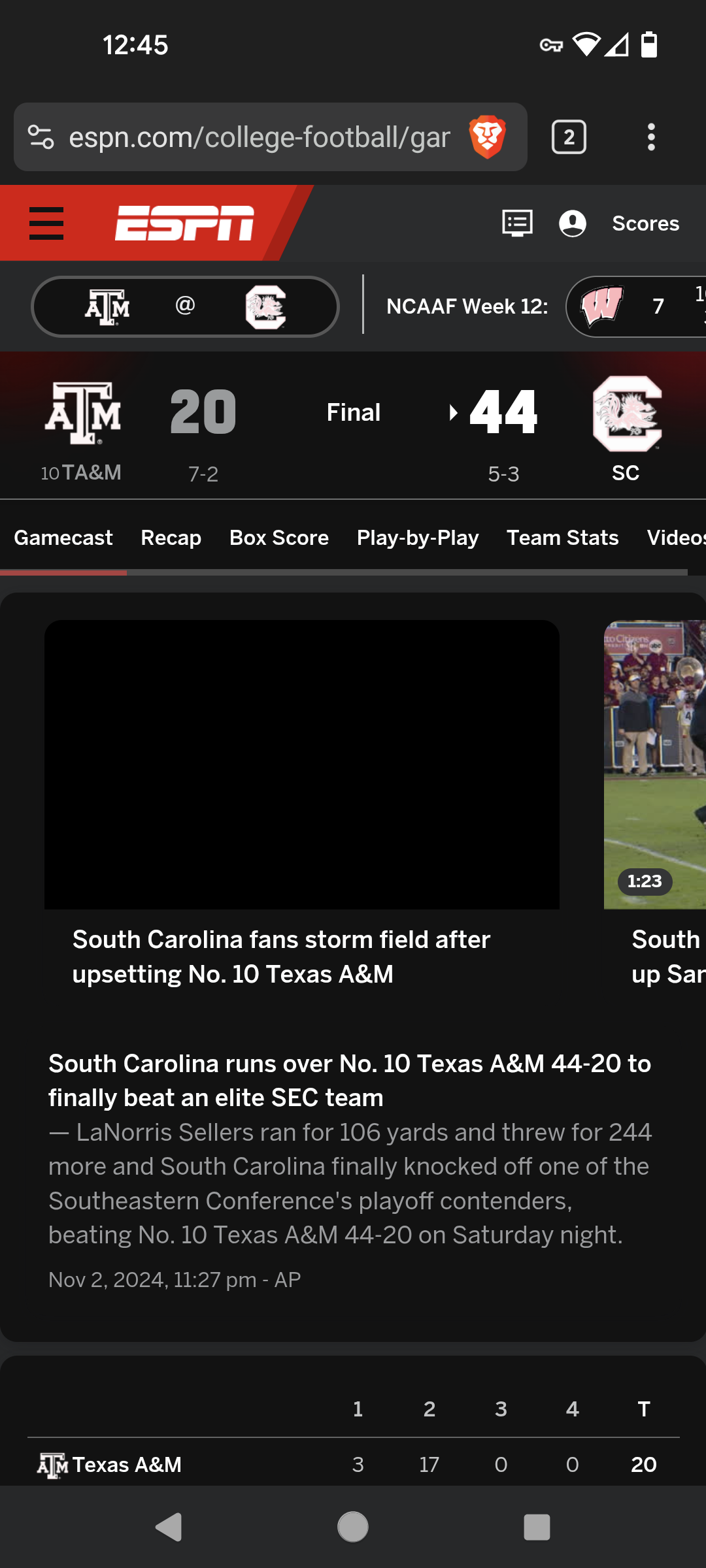This screenshot has width=706, height=1568.
Task: Tap the South Carolina Gamecocks logo
Action: coord(626,413)
